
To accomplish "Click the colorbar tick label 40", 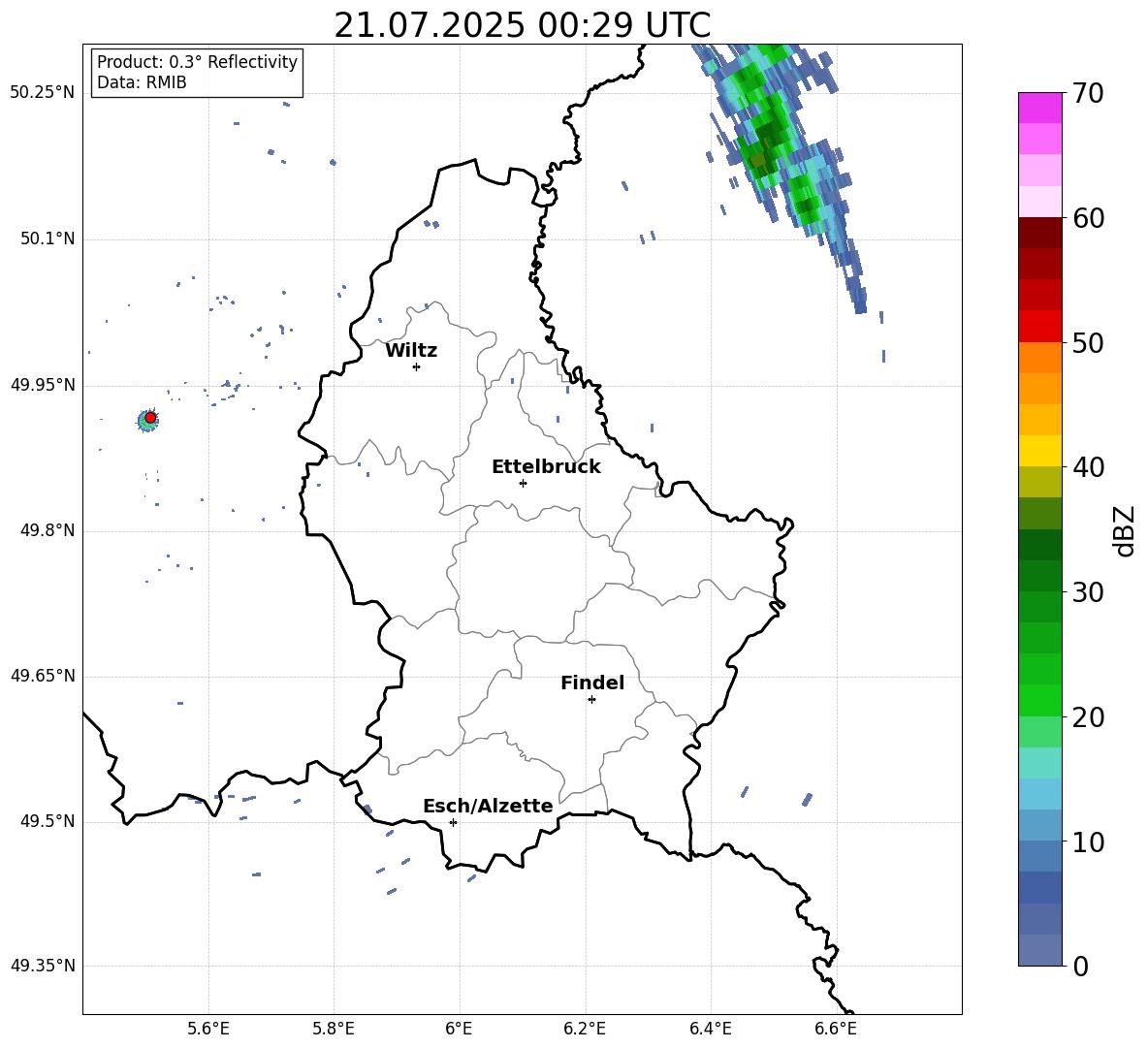I will (1088, 467).
